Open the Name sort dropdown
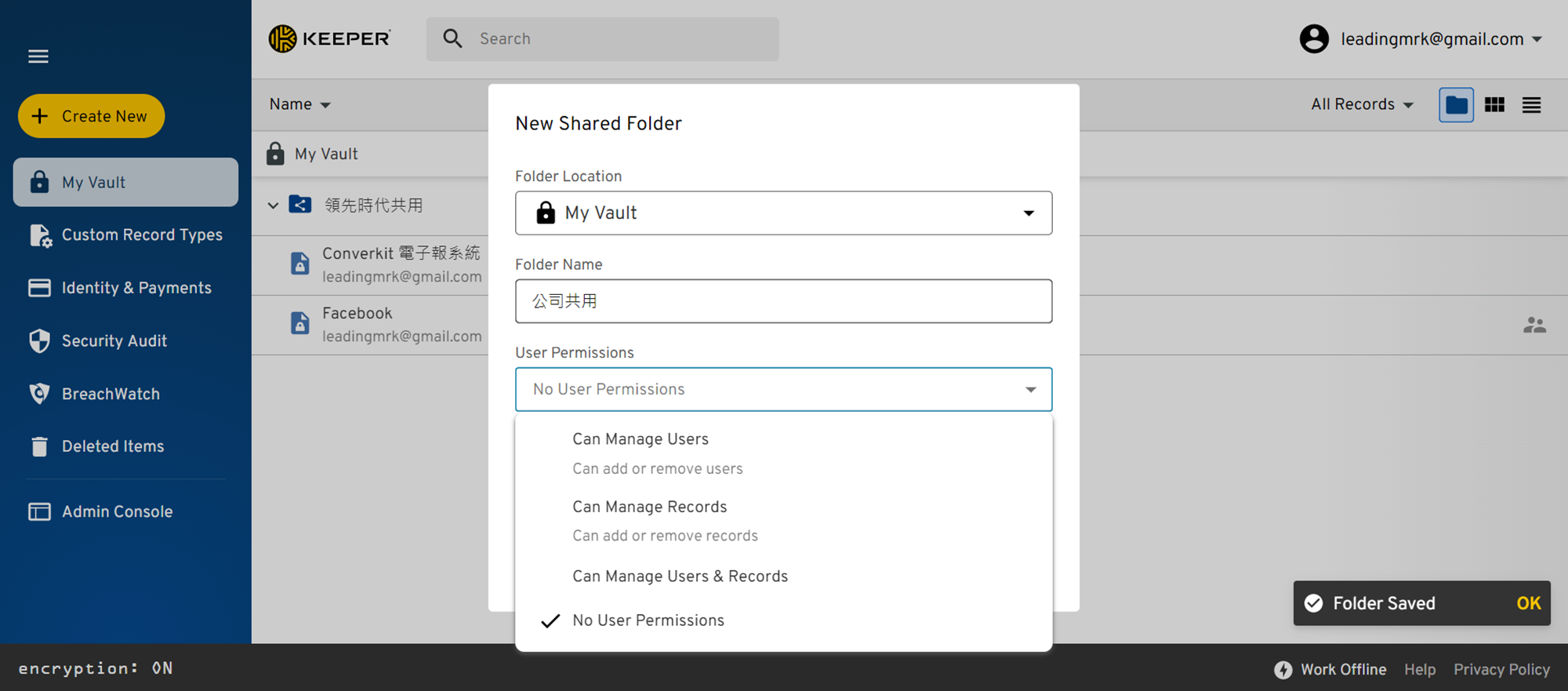Viewport: 1568px width, 691px height. click(x=299, y=104)
